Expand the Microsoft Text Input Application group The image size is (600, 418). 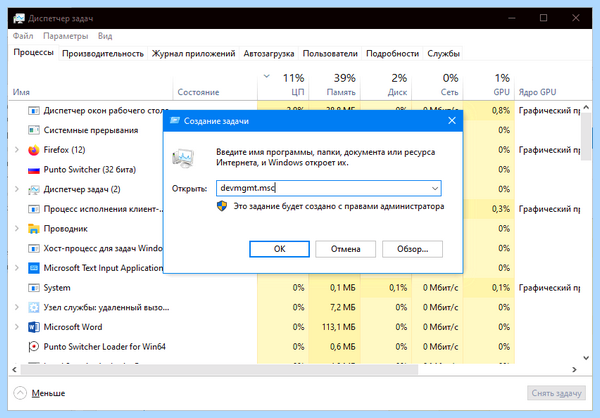16,268
